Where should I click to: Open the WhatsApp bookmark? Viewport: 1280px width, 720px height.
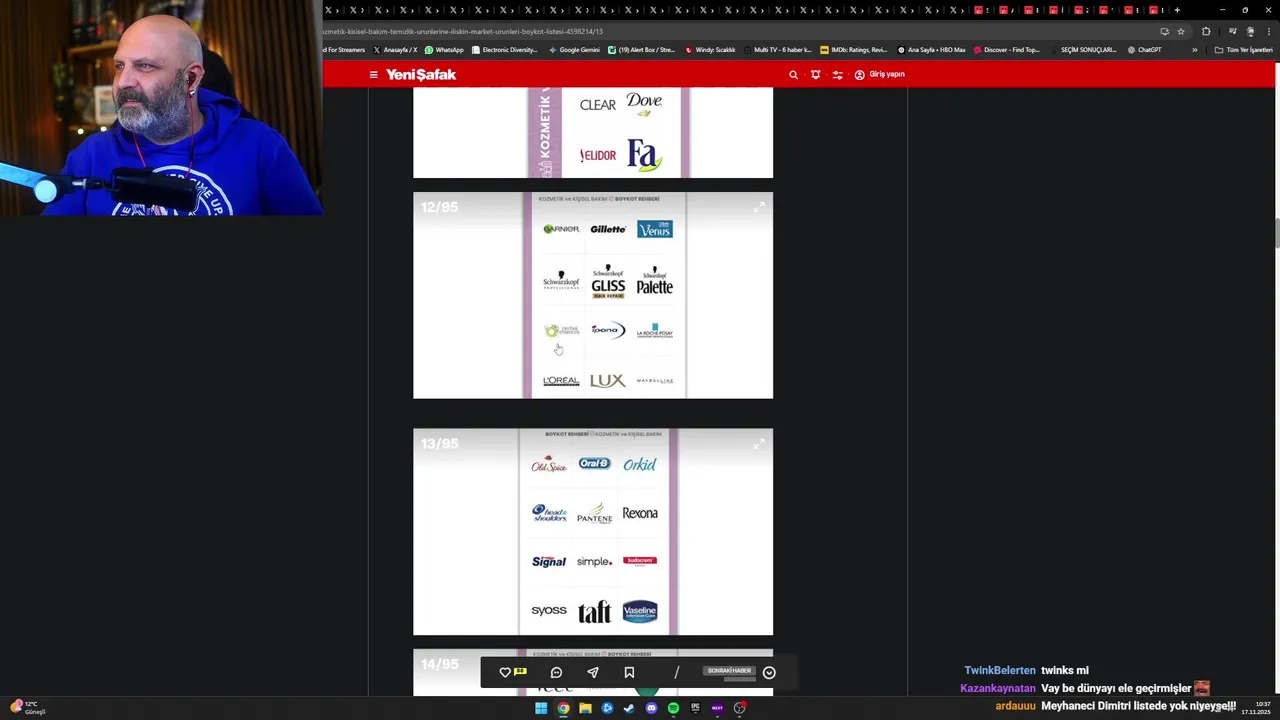click(444, 50)
